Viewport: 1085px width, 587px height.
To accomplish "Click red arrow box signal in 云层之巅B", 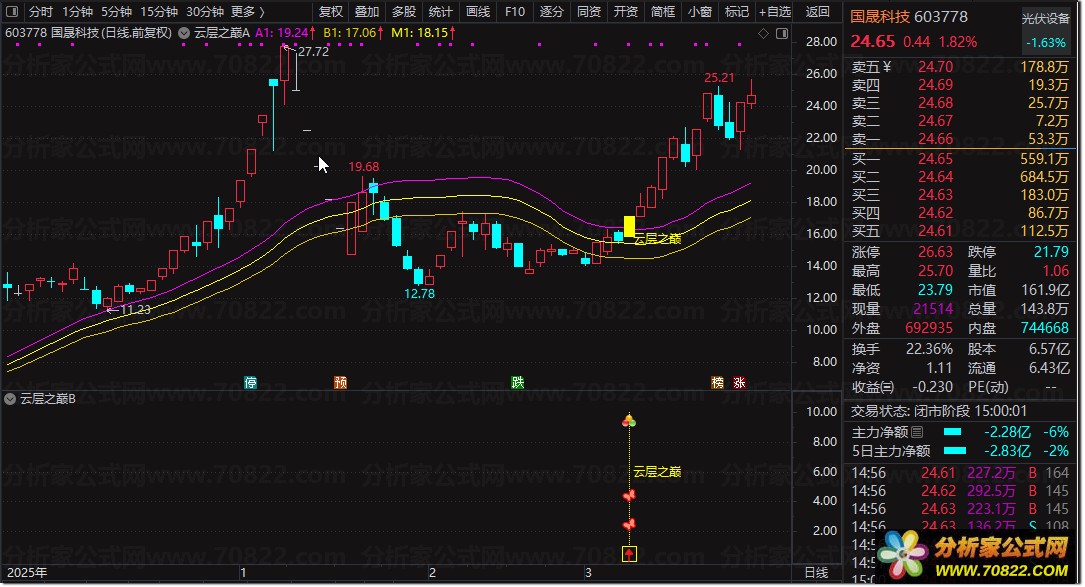I will (x=629, y=554).
